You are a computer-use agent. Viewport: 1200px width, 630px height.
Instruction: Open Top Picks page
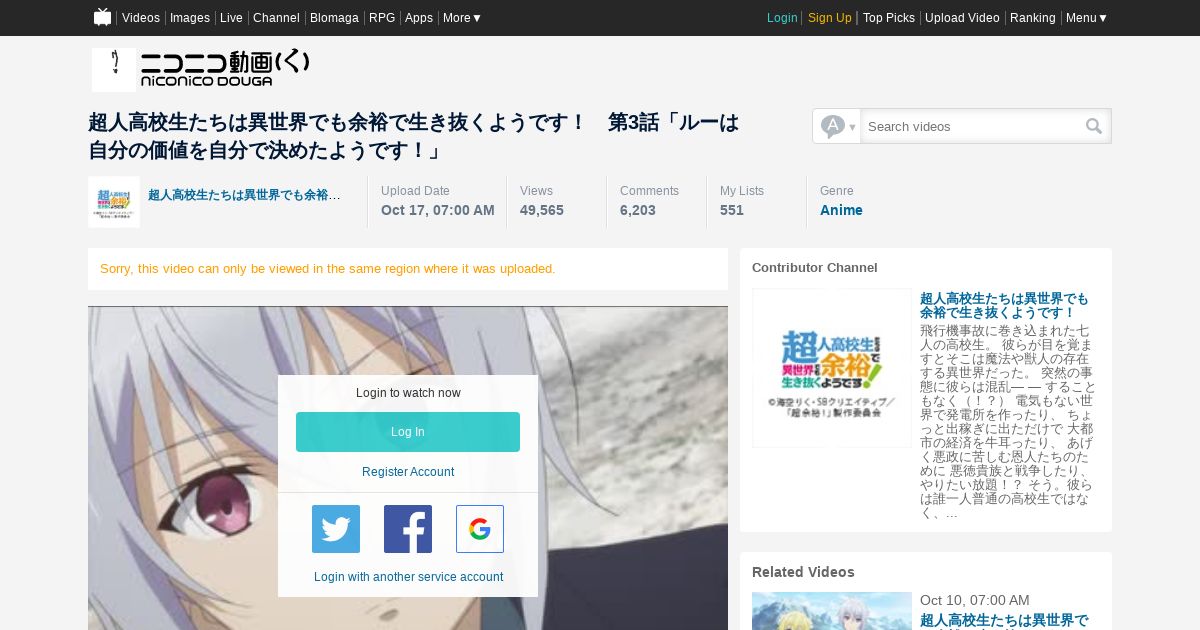889,18
